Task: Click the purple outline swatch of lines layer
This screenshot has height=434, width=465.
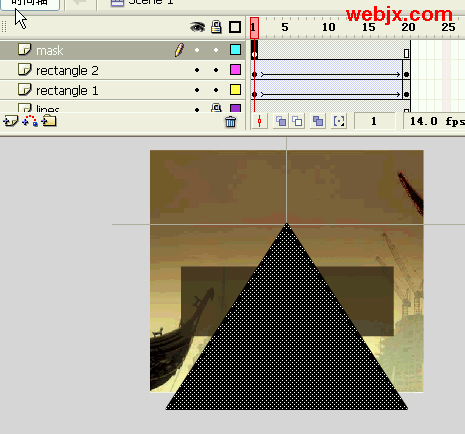Action: tap(235, 108)
